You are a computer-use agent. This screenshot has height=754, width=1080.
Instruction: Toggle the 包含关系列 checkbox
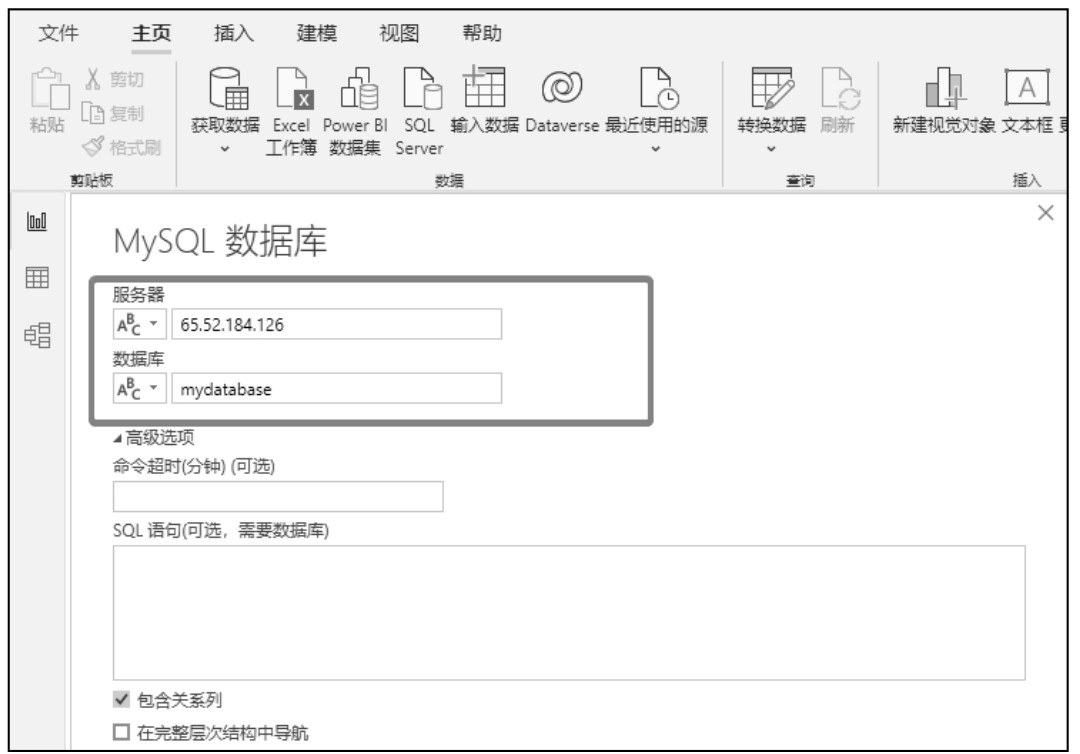click(x=121, y=700)
